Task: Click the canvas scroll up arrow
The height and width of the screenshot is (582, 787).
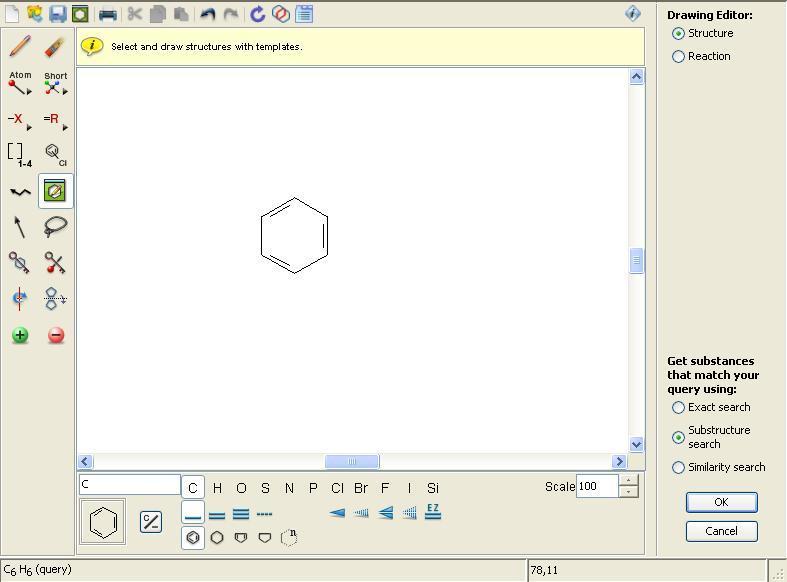Action: (x=636, y=77)
